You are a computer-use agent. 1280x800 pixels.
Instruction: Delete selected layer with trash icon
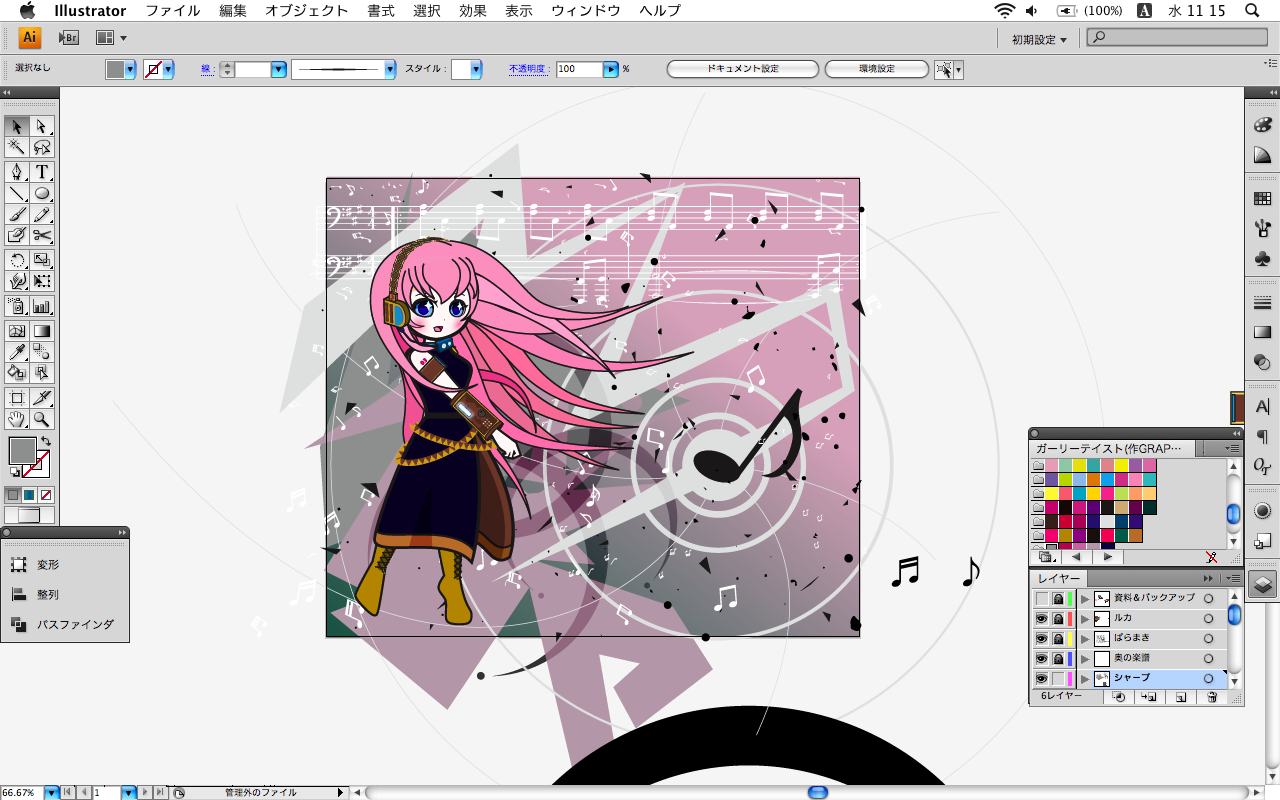[x=1212, y=696]
